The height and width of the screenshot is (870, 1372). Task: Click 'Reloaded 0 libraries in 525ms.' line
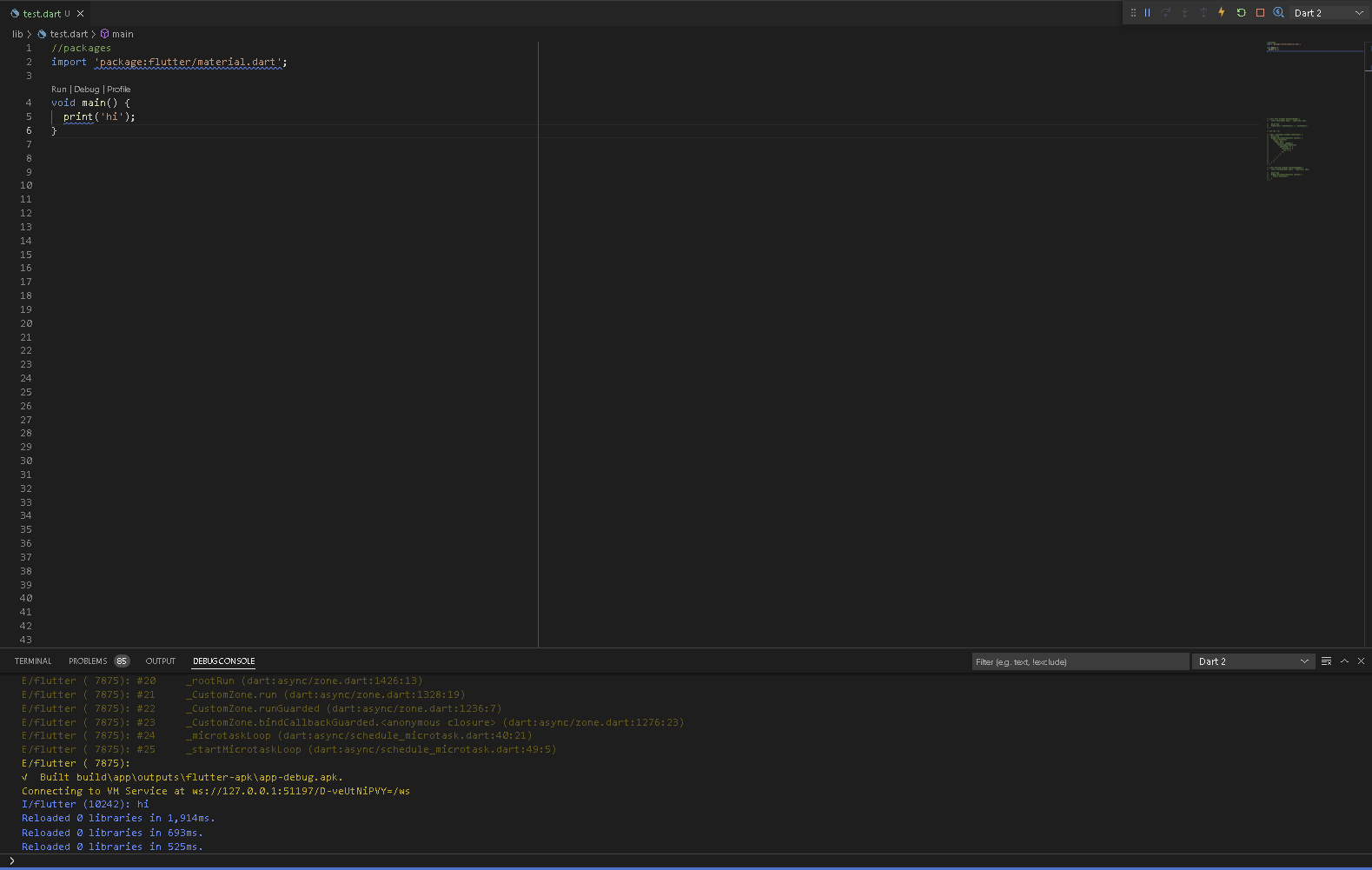(x=112, y=847)
